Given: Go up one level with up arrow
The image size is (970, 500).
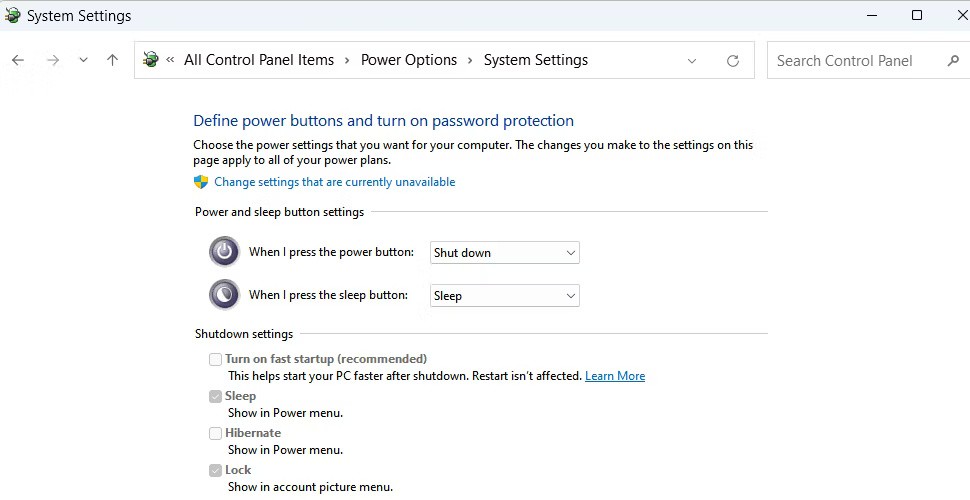Looking at the screenshot, I should click(x=112, y=60).
